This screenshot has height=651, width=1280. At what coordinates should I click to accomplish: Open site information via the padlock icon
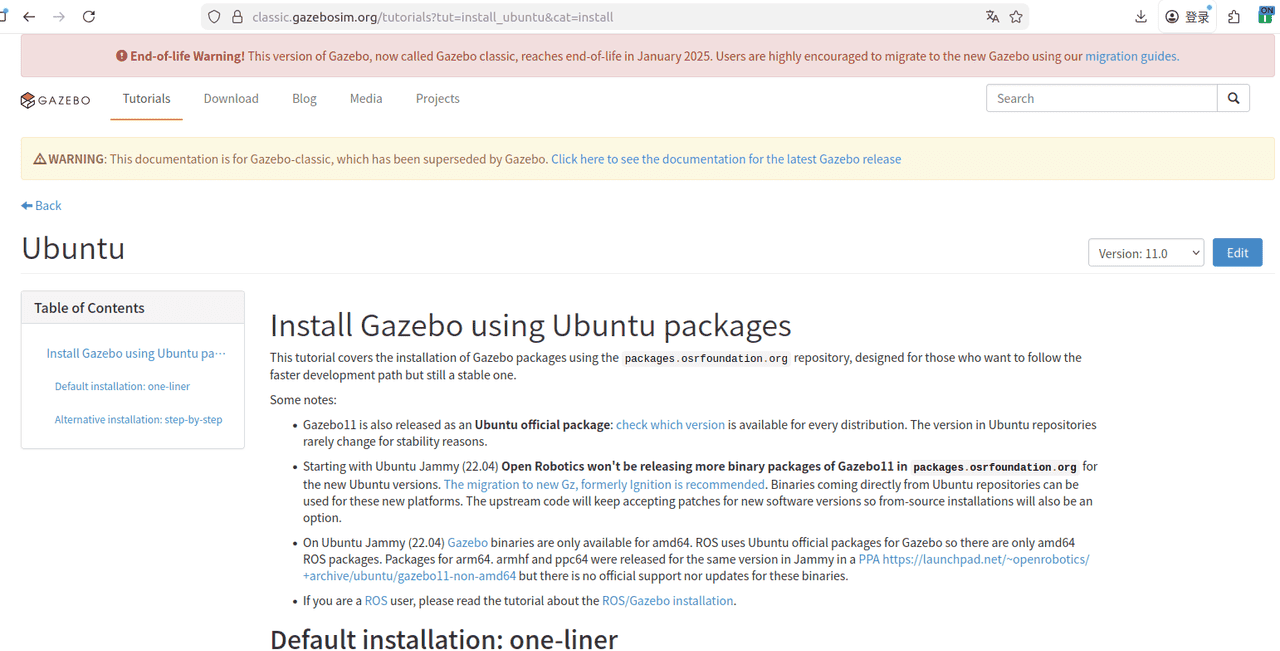pos(236,17)
